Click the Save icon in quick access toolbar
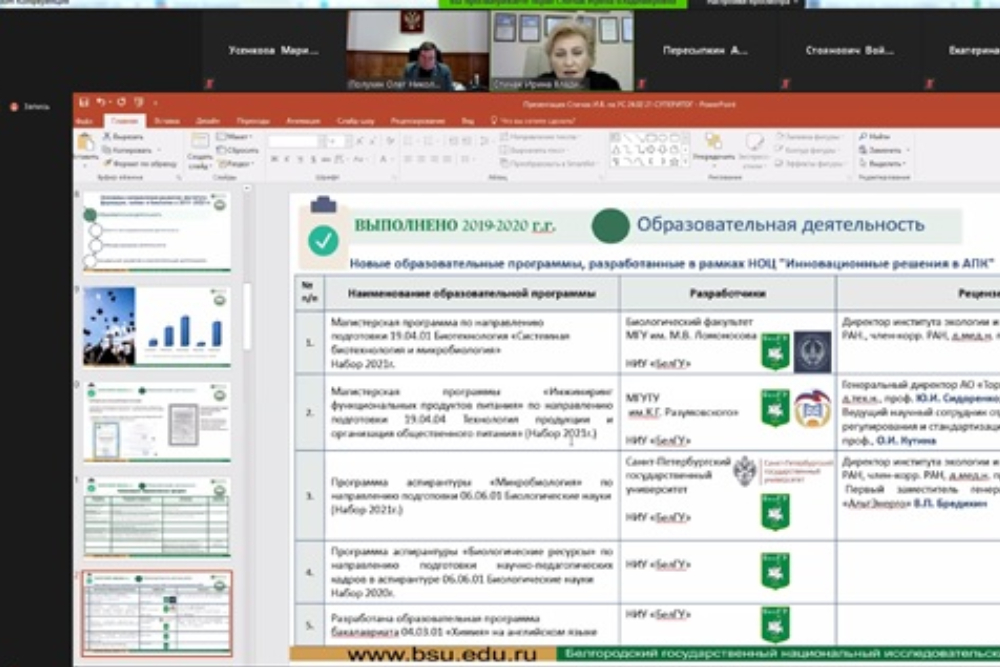 84,102
